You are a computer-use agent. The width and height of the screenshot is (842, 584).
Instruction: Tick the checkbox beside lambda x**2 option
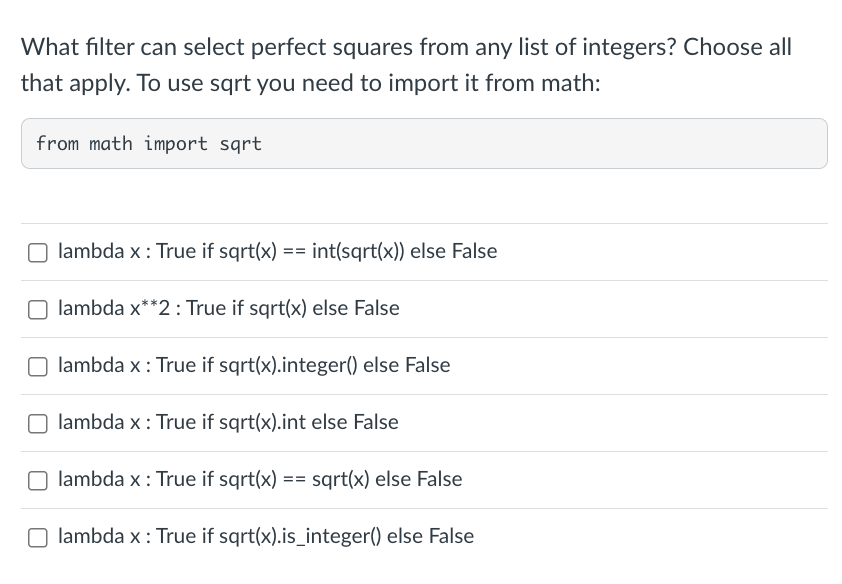click(37, 309)
